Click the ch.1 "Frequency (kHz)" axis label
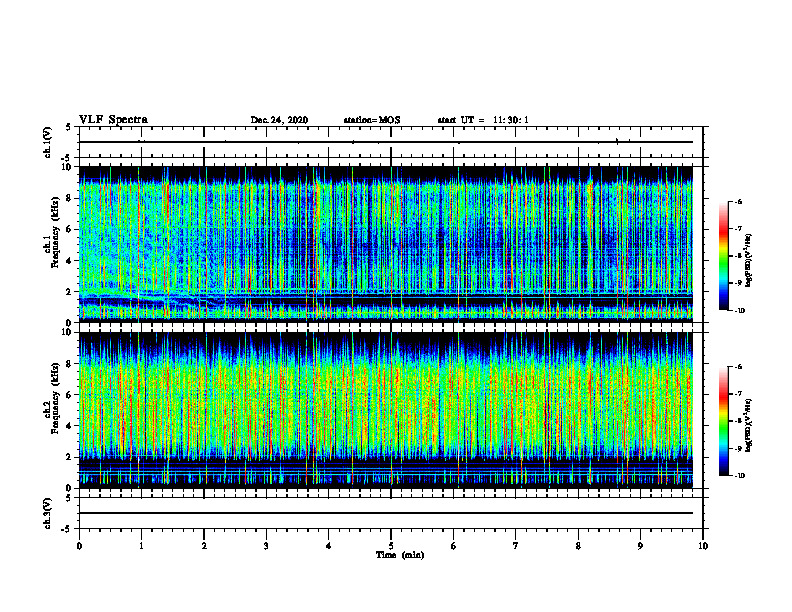 56,232
